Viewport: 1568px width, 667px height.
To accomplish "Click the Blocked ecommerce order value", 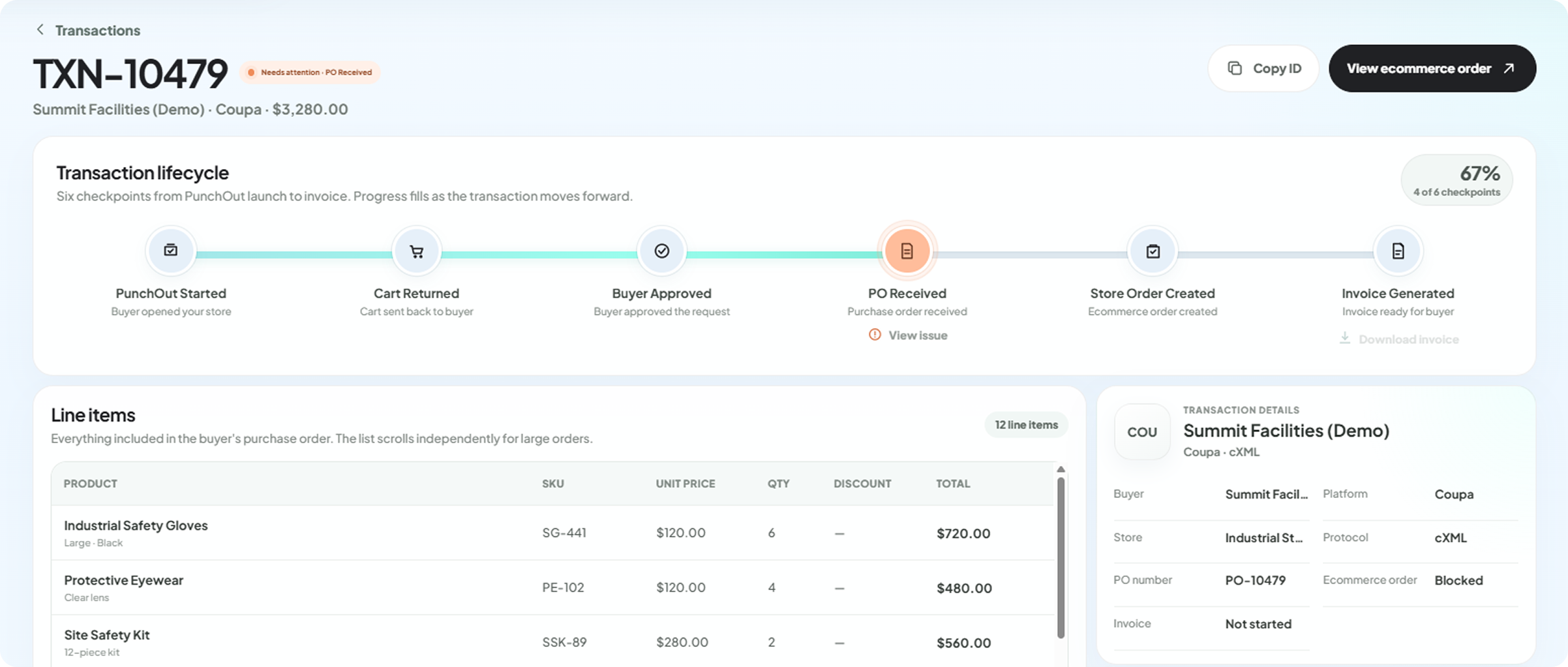I will (1458, 581).
